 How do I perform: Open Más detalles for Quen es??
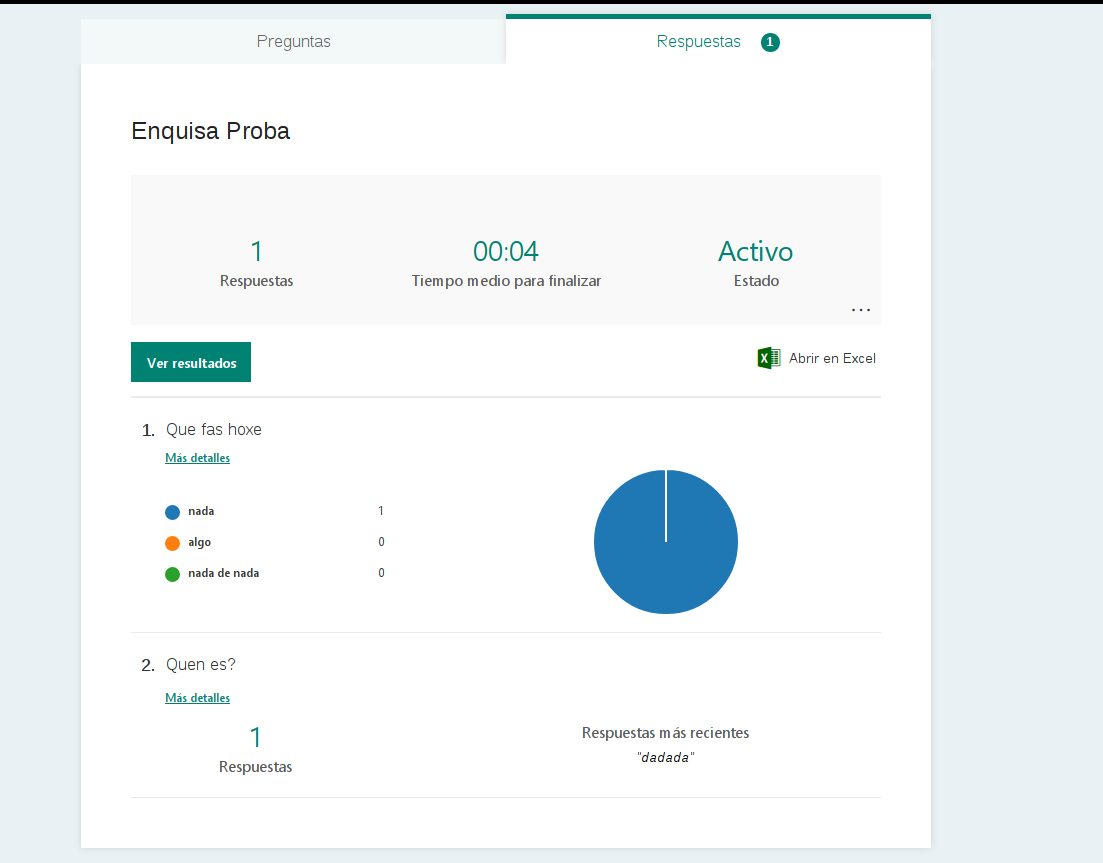click(x=197, y=698)
